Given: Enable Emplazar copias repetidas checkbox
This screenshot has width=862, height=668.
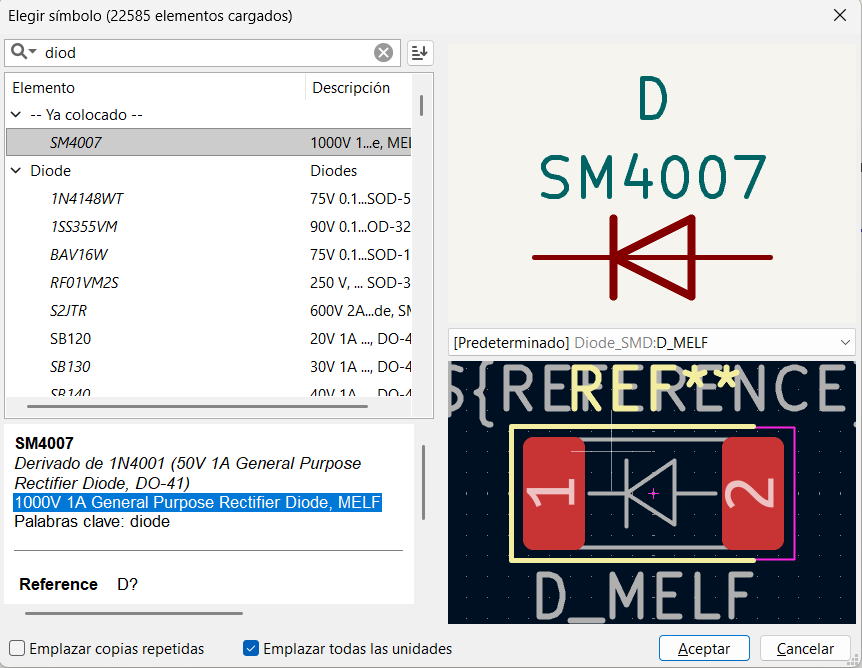Looking at the screenshot, I should 17,648.
